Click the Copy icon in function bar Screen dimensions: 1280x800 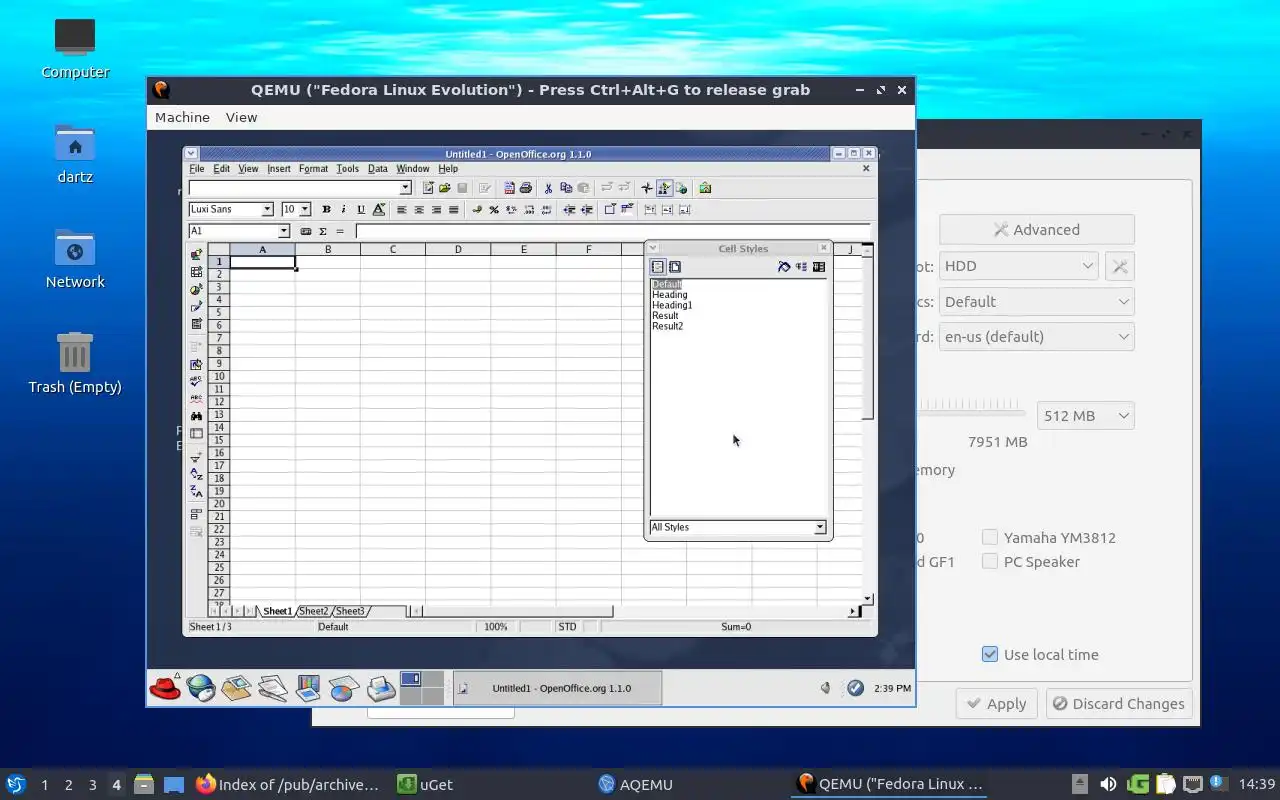click(x=566, y=188)
